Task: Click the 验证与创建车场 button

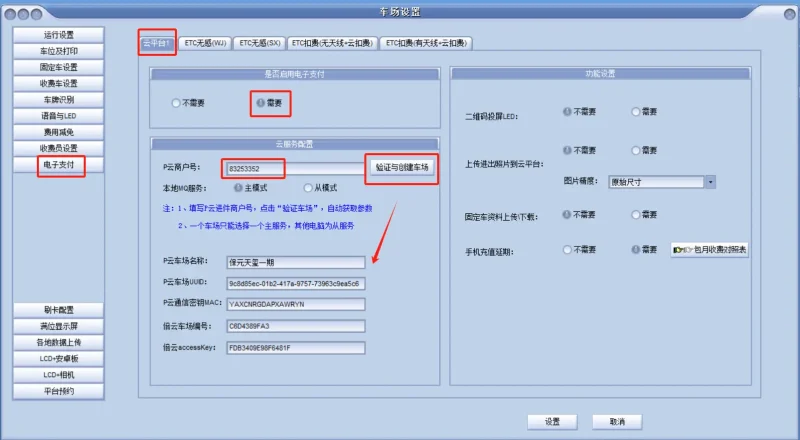Action: [x=403, y=167]
